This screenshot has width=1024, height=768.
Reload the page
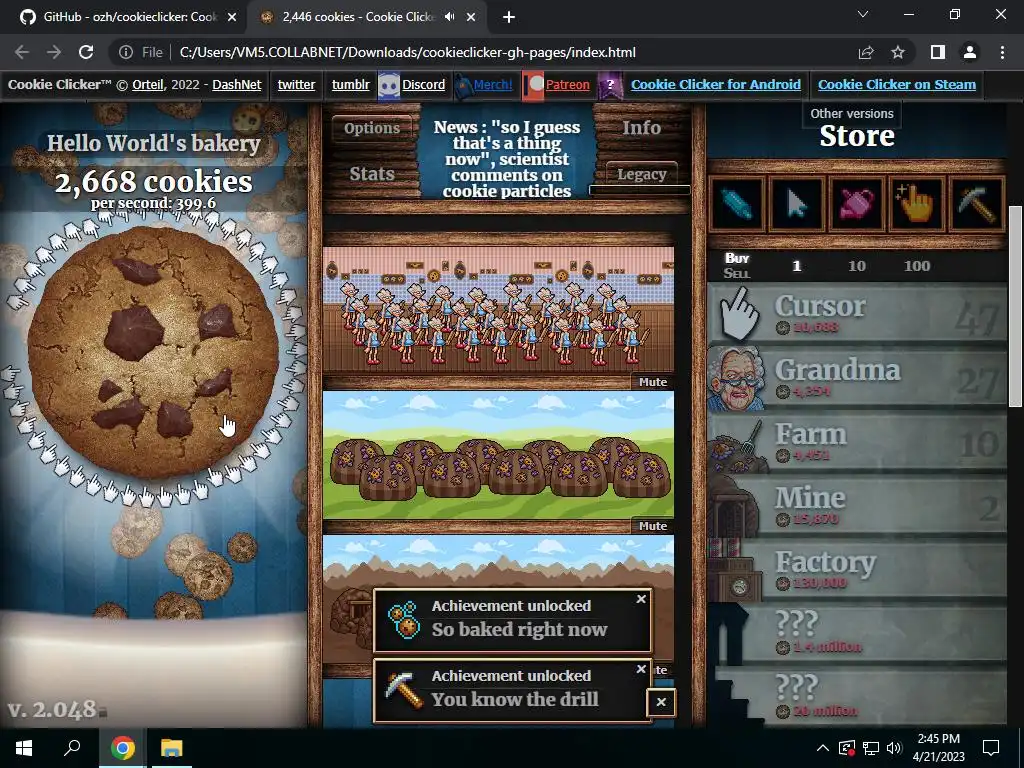click(x=86, y=52)
